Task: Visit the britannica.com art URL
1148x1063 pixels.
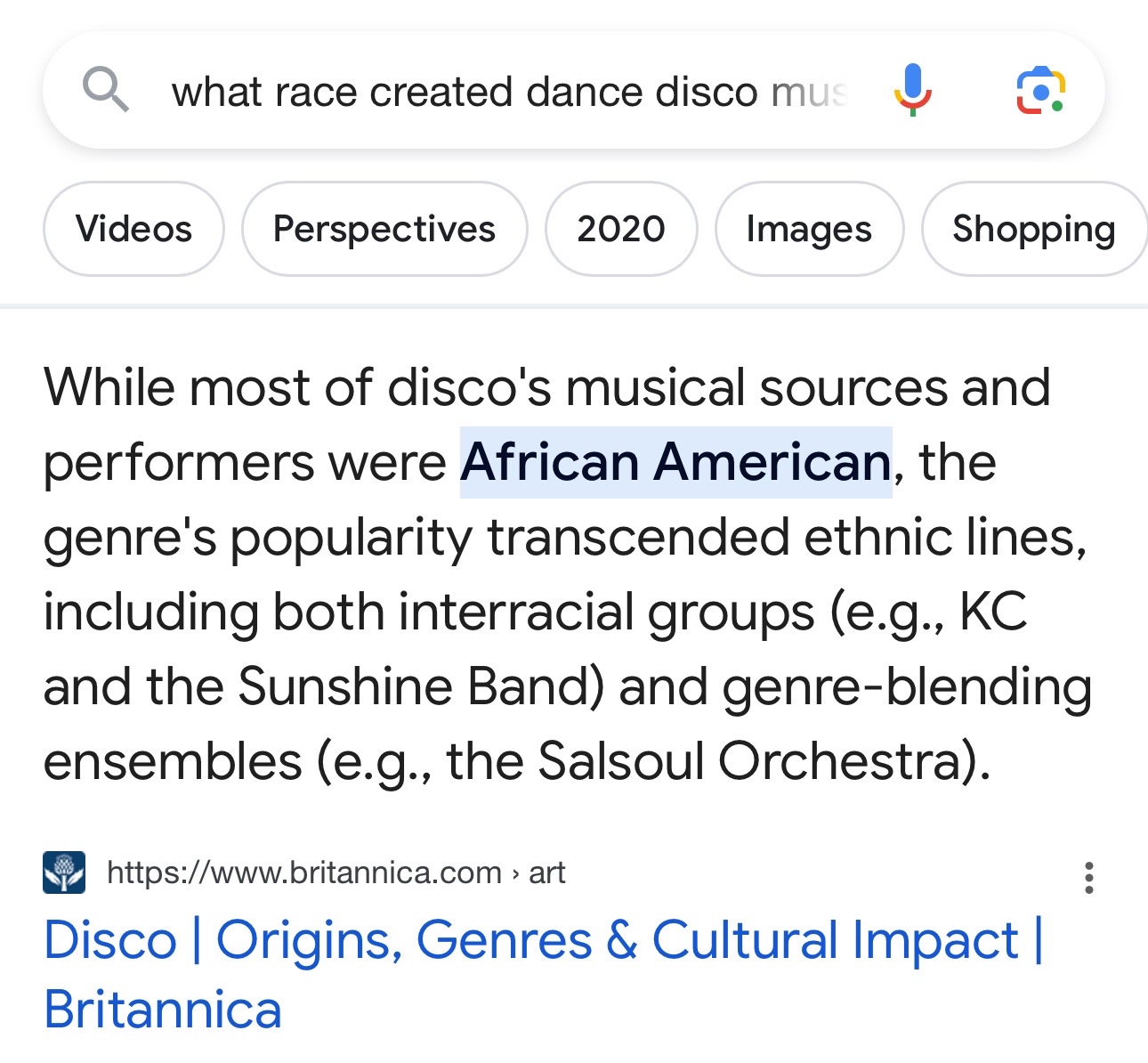Action: 336,872
